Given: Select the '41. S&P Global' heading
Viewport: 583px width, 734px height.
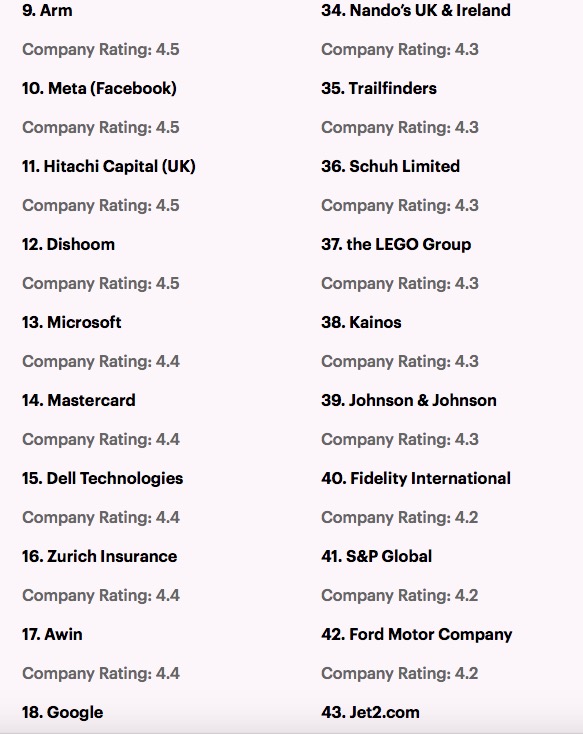Looking at the screenshot, I should tap(376, 556).
